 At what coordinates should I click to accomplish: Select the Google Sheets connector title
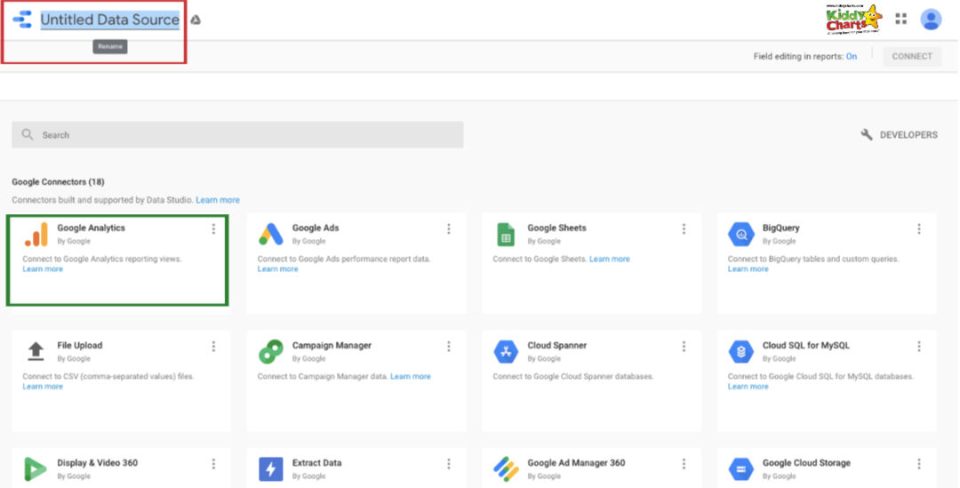click(x=557, y=228)
